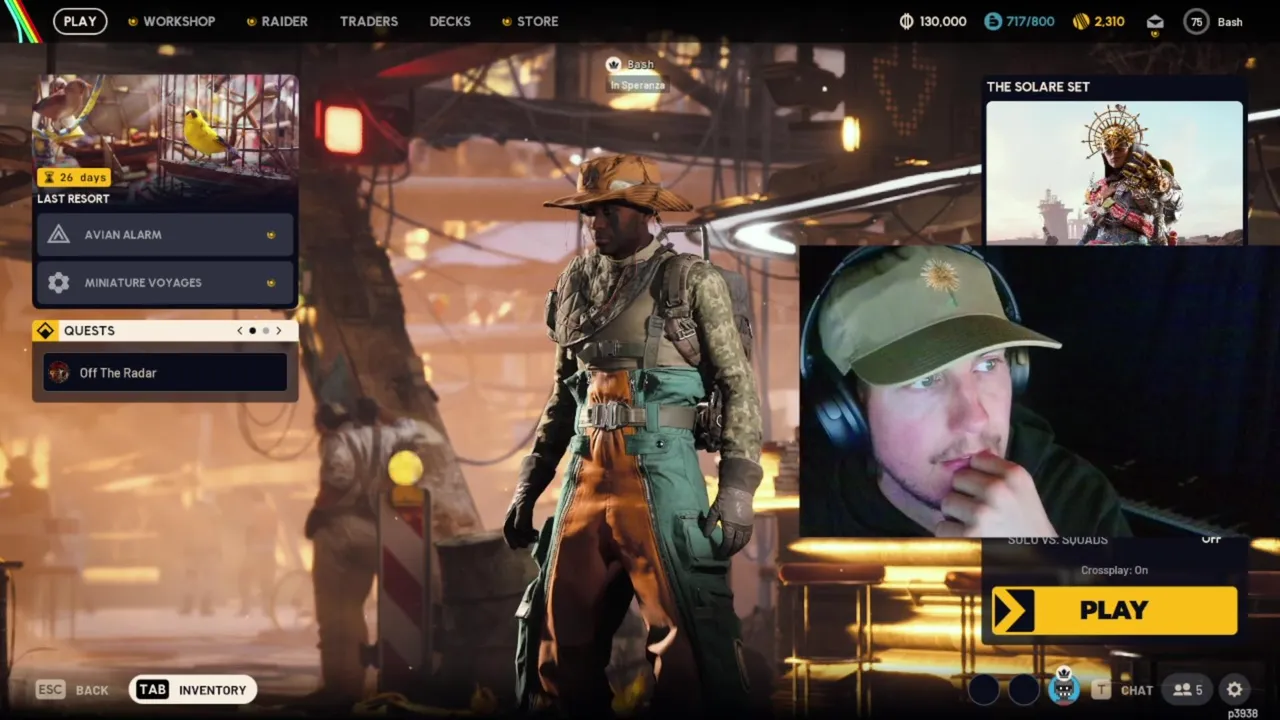Open the Off The Radar quest

click(x=165, y=372)
